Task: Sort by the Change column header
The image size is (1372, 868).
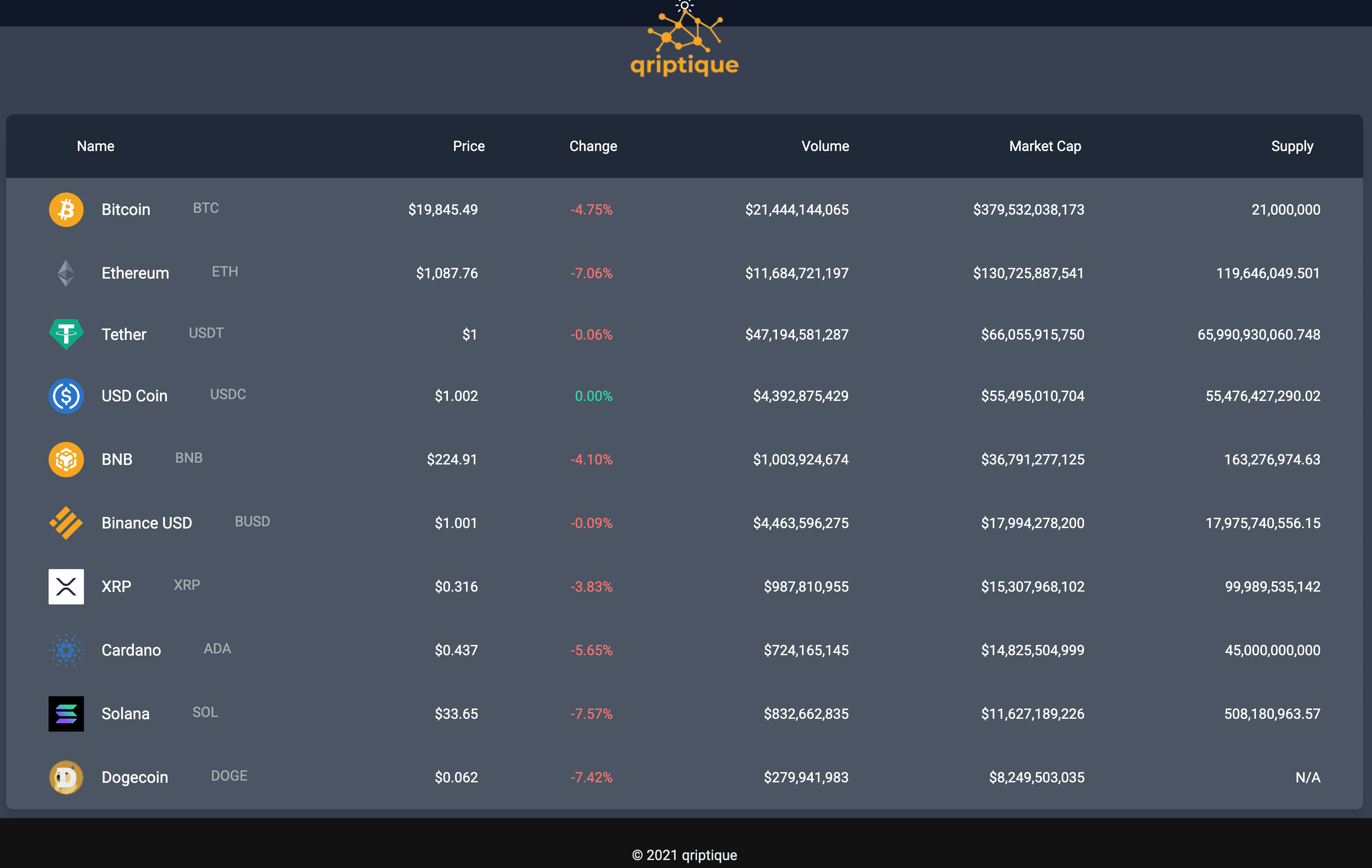Action: pos(593,147)
